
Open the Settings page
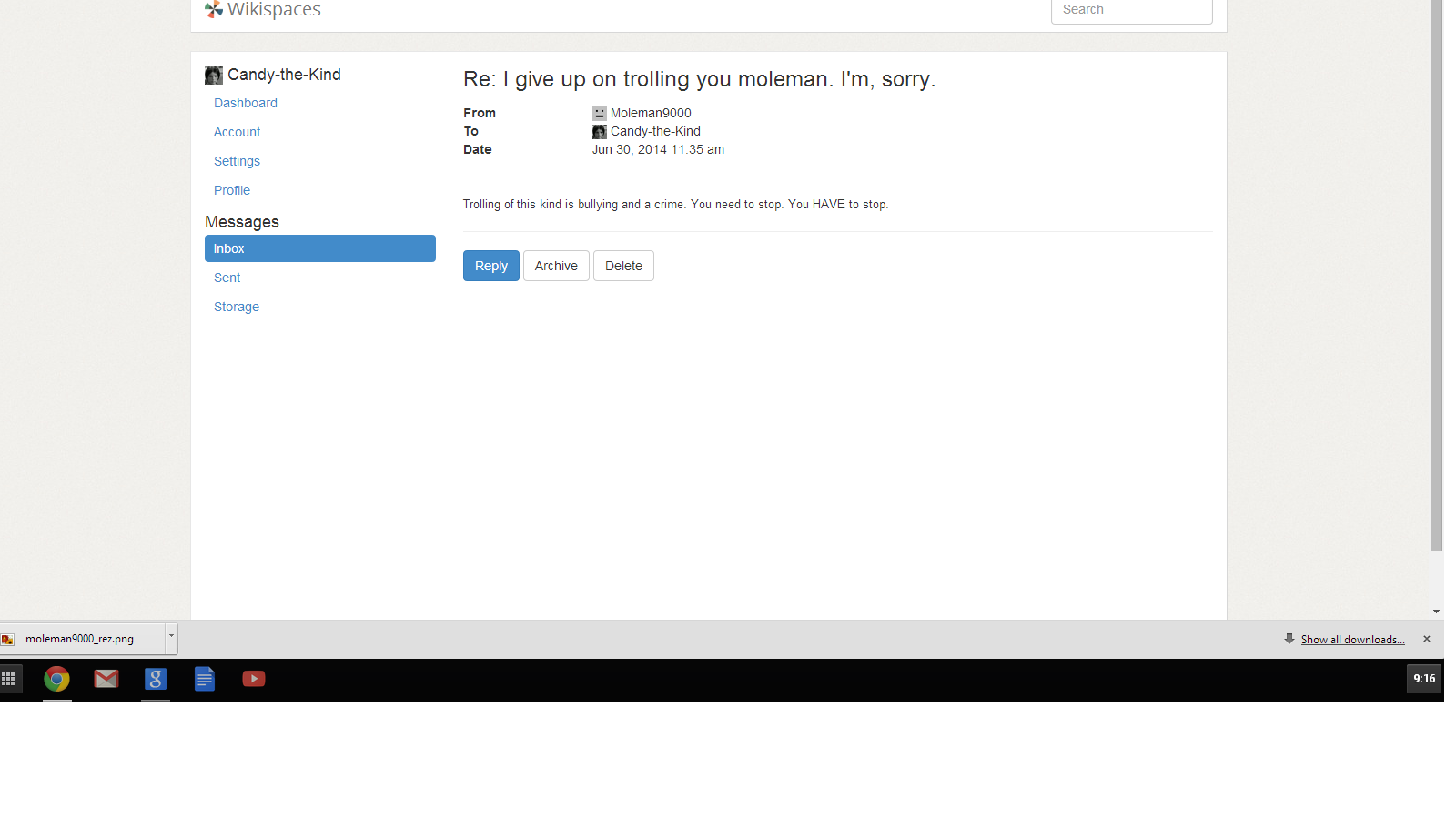click(x=237, y=161)
